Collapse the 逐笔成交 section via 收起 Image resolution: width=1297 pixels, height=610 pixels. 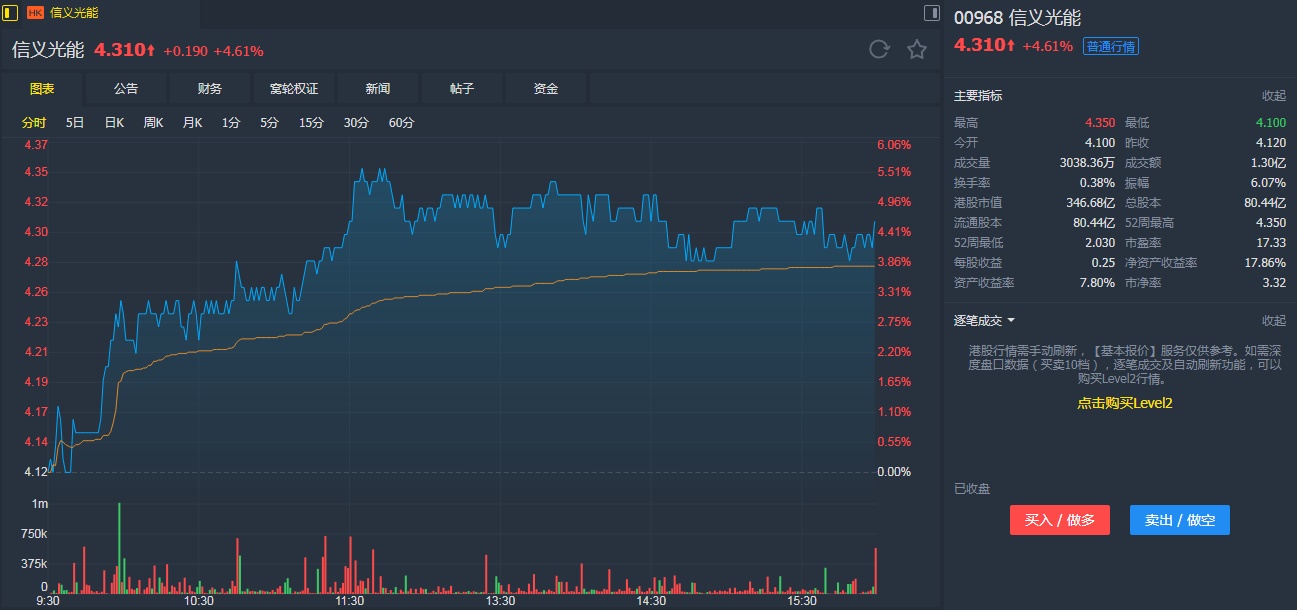(x=1273, y=321)
